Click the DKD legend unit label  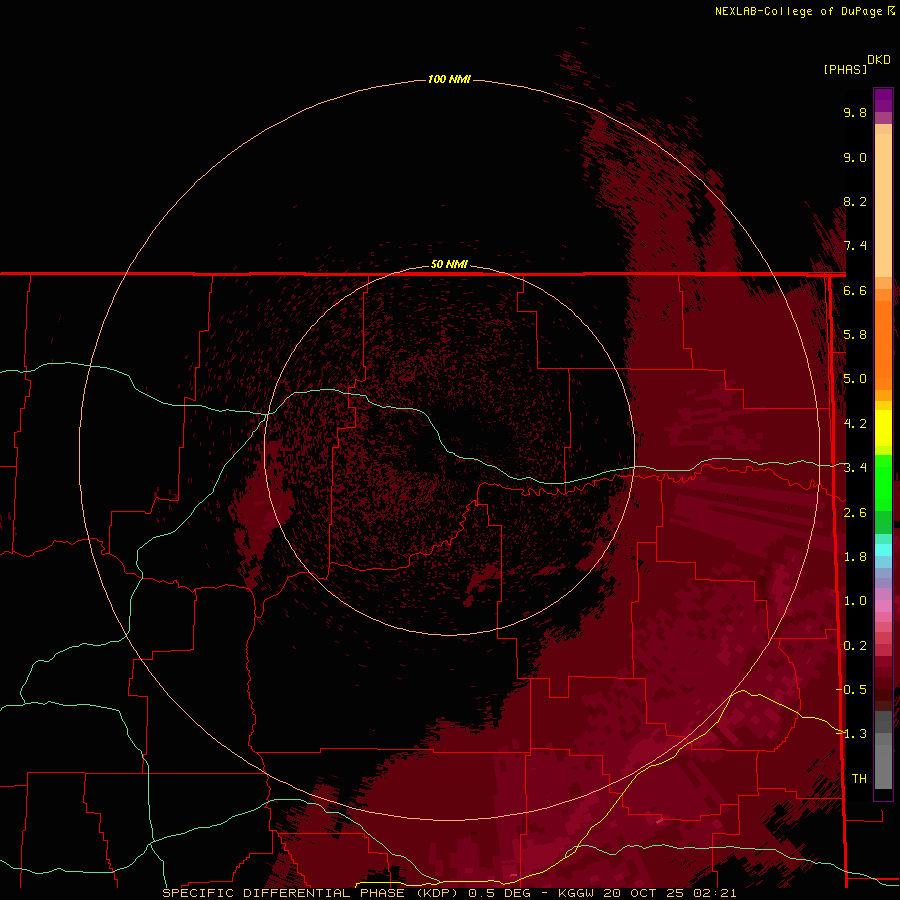point(878,59)
